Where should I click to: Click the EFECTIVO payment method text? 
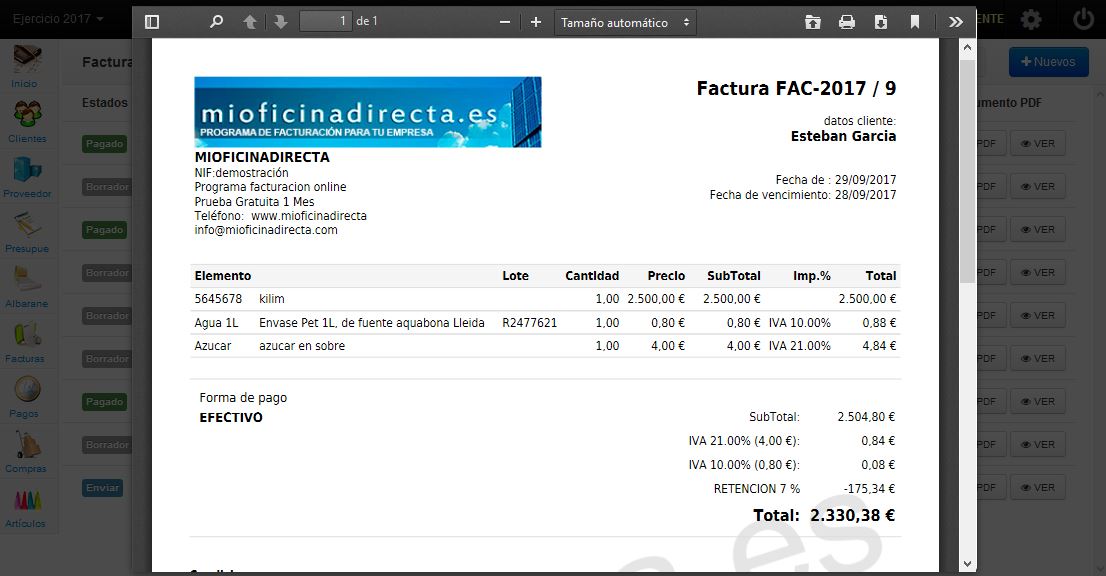click(x=231, y=417)
